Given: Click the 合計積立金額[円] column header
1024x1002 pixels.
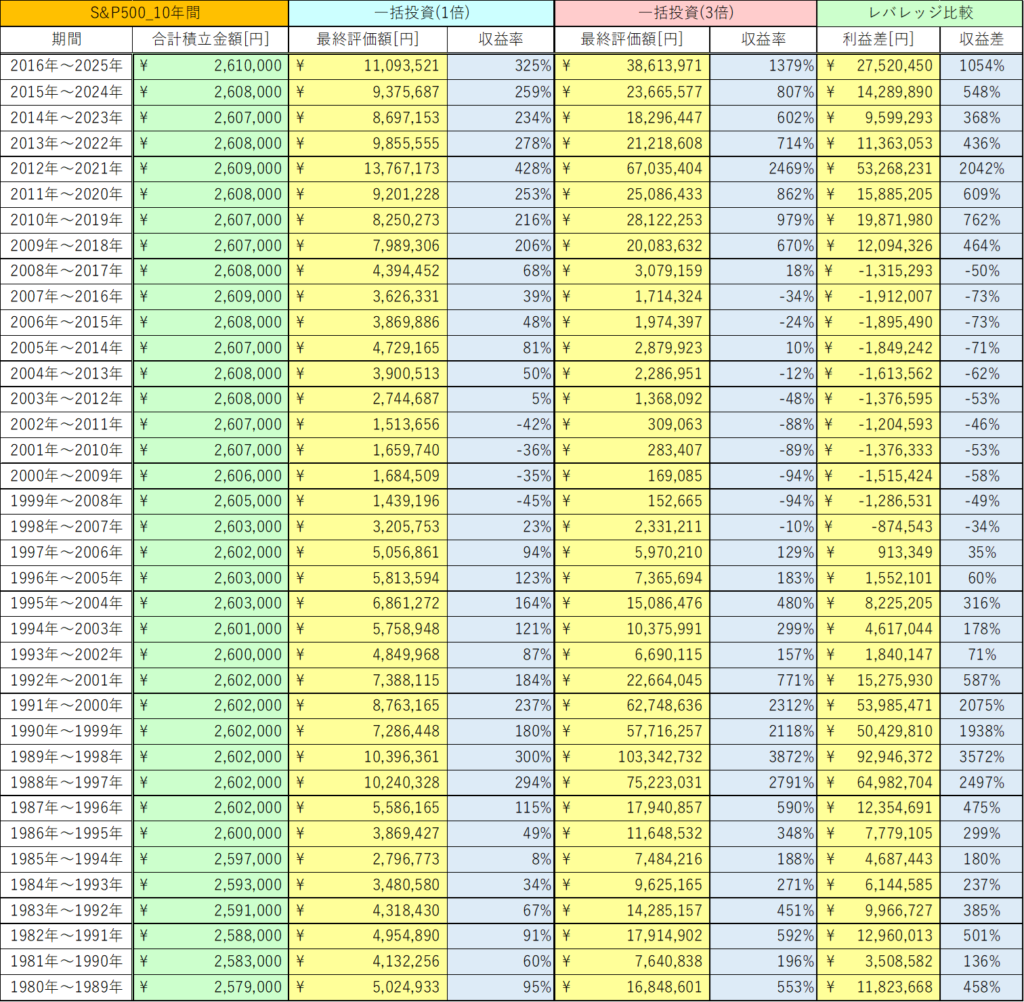Looking at the screenshot, I should (x=210, y=40).
